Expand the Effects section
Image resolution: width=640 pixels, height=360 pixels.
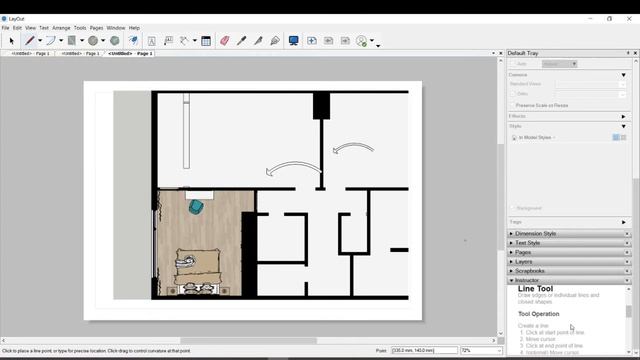pos(623,116)
